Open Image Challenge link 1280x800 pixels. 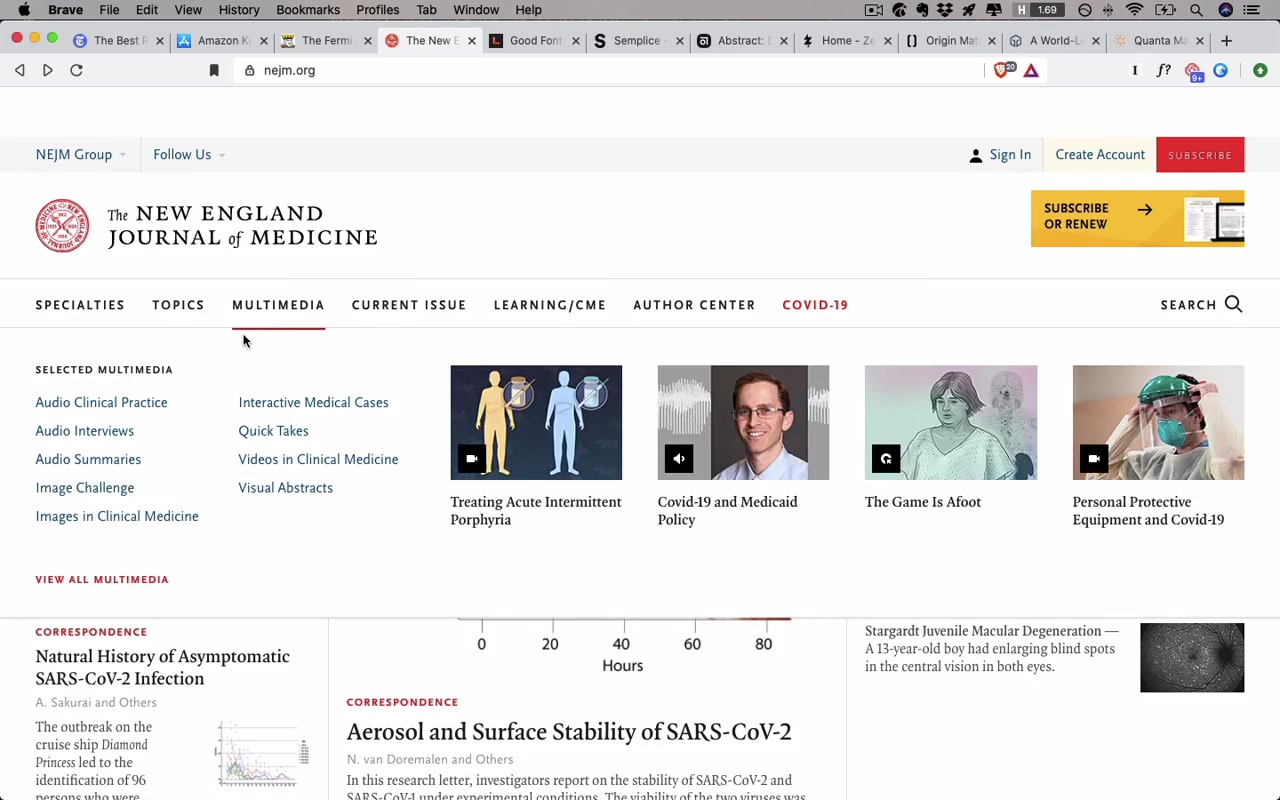pos(84,488)
